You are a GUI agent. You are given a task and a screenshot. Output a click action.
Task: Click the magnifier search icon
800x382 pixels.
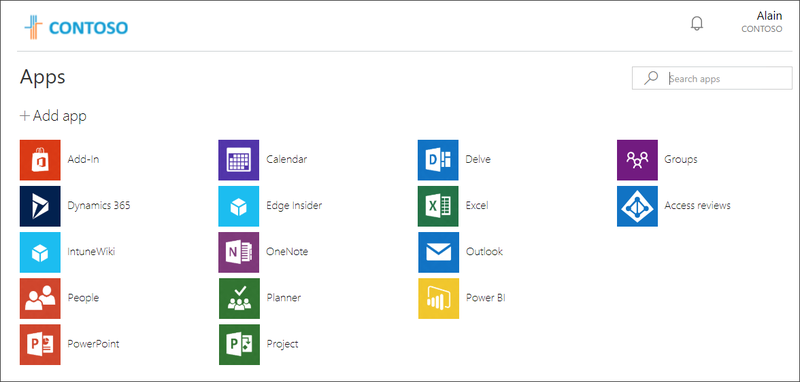(x=651, y=78)
